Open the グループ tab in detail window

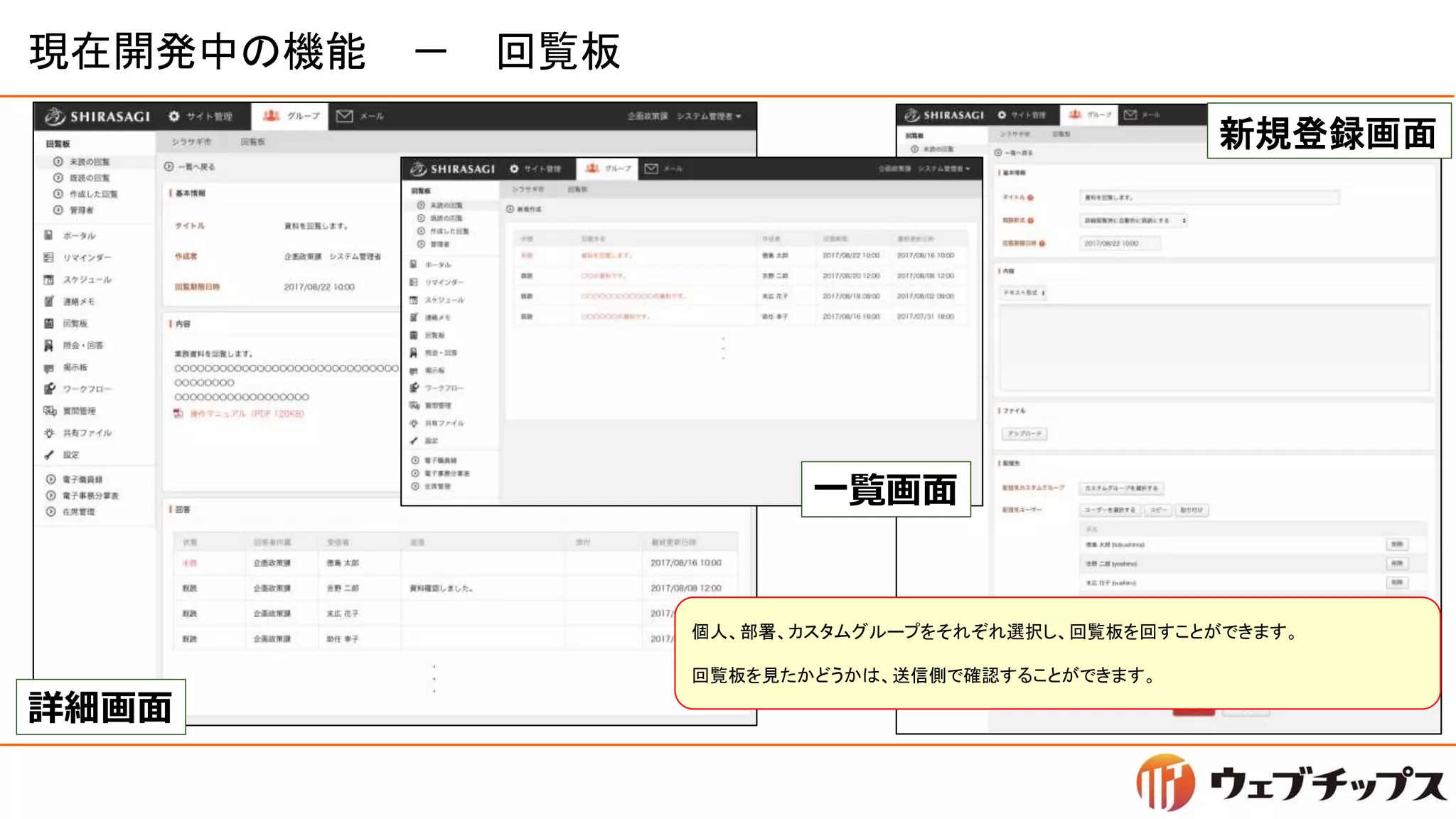tap(290, 116)
